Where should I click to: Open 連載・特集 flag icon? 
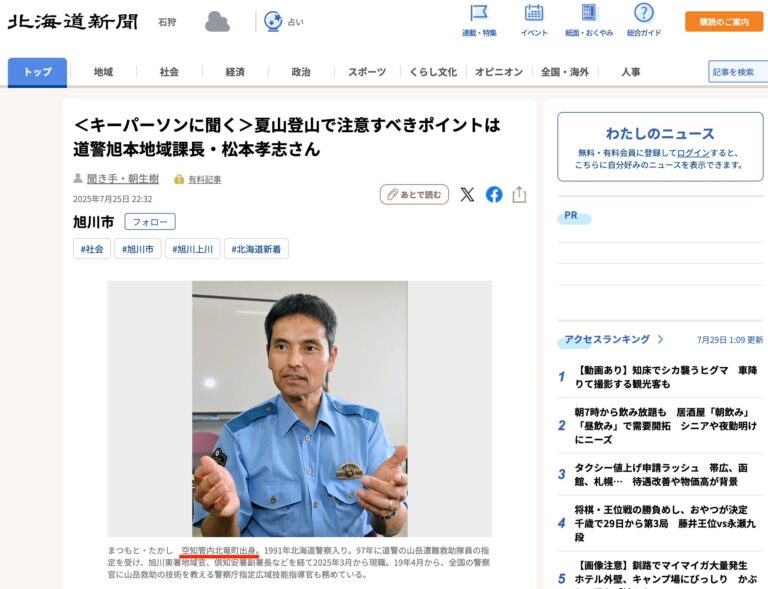(479, 13)
